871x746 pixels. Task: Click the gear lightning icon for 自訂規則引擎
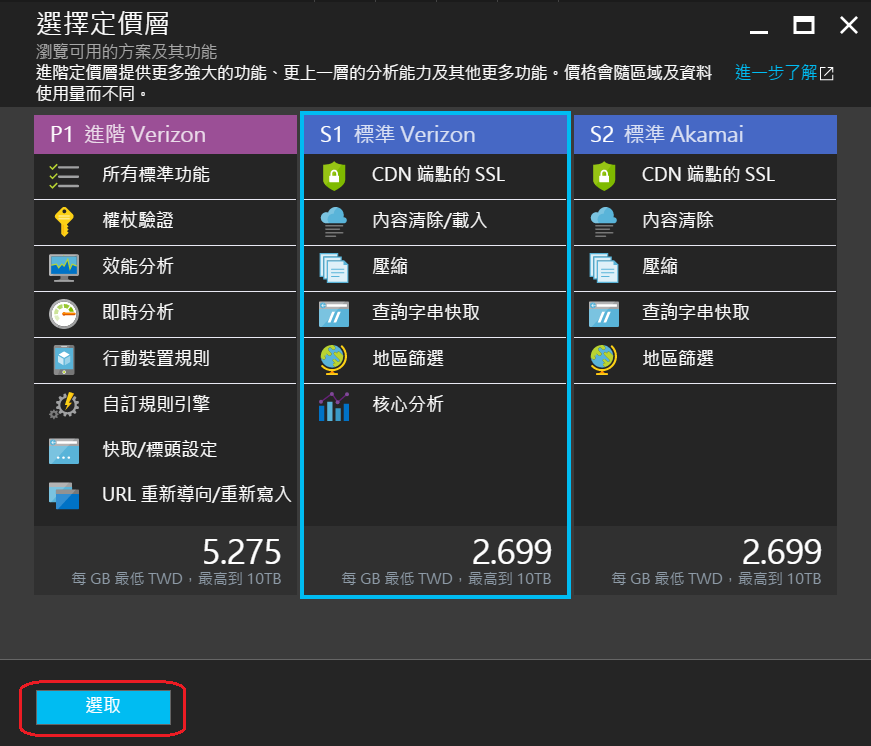tap(64, 405)
